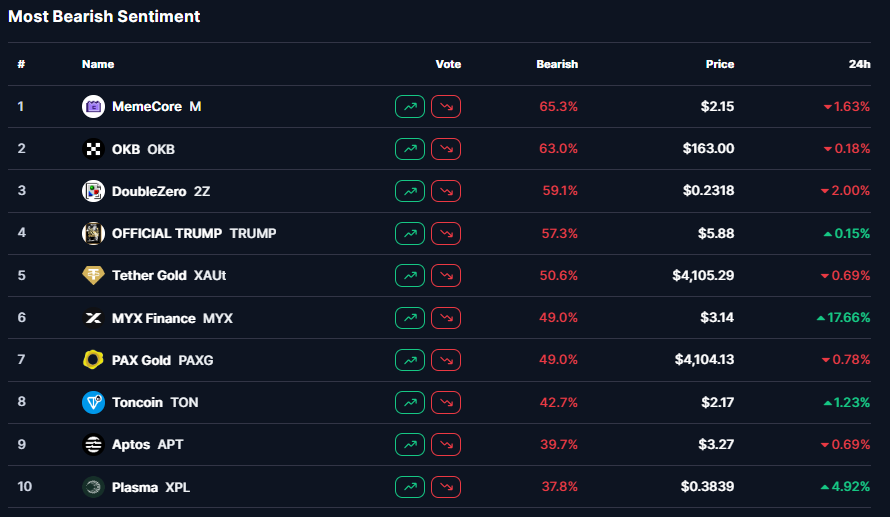Vote bearish on OKB

click(446, 149)
